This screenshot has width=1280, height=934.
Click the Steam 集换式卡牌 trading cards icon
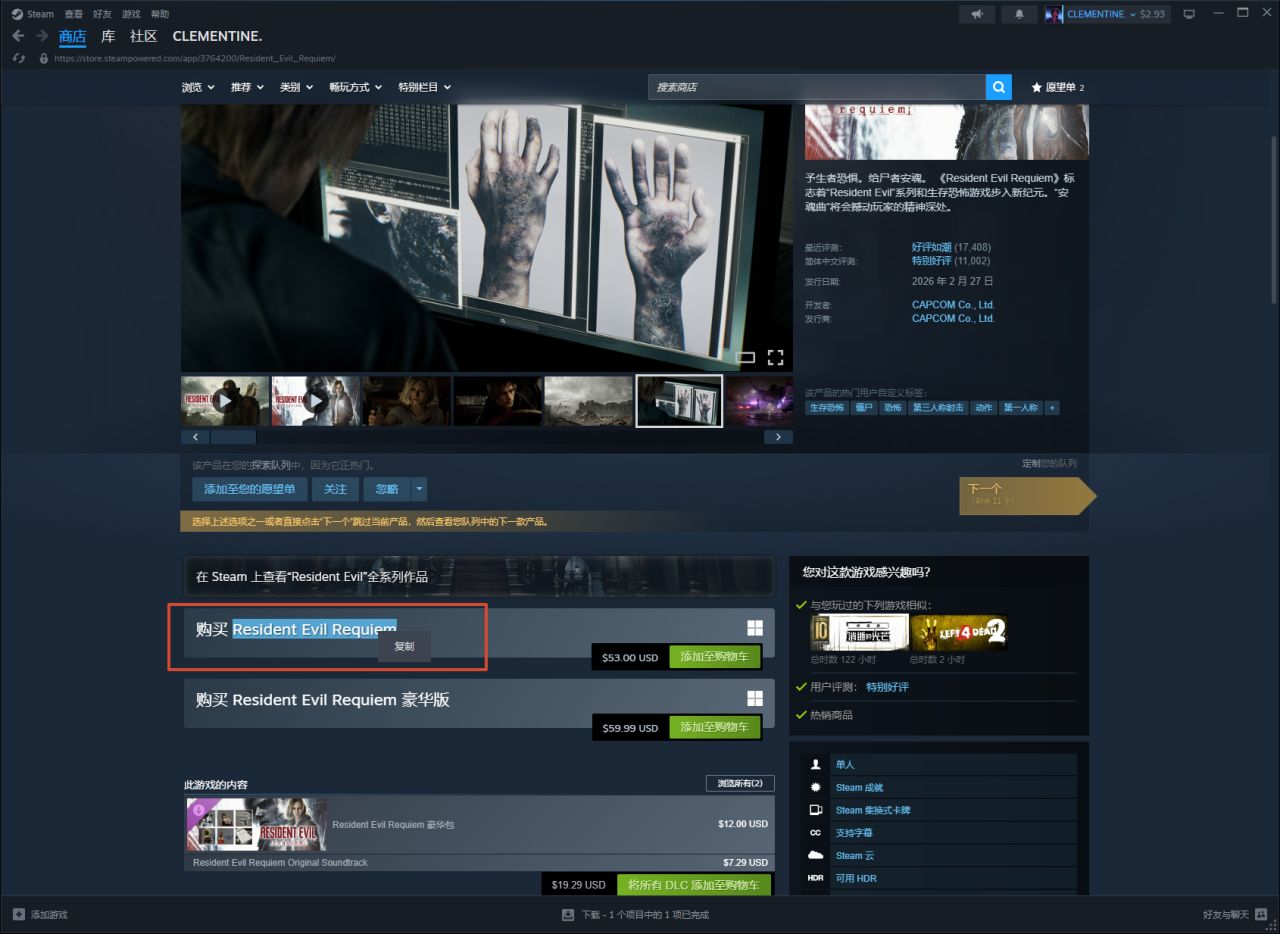point(816,810)
